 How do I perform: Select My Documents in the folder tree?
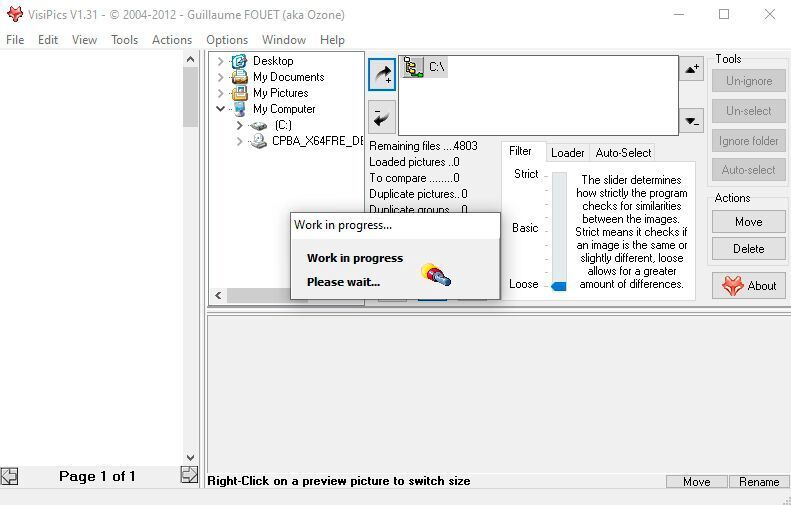click(289, 77)
